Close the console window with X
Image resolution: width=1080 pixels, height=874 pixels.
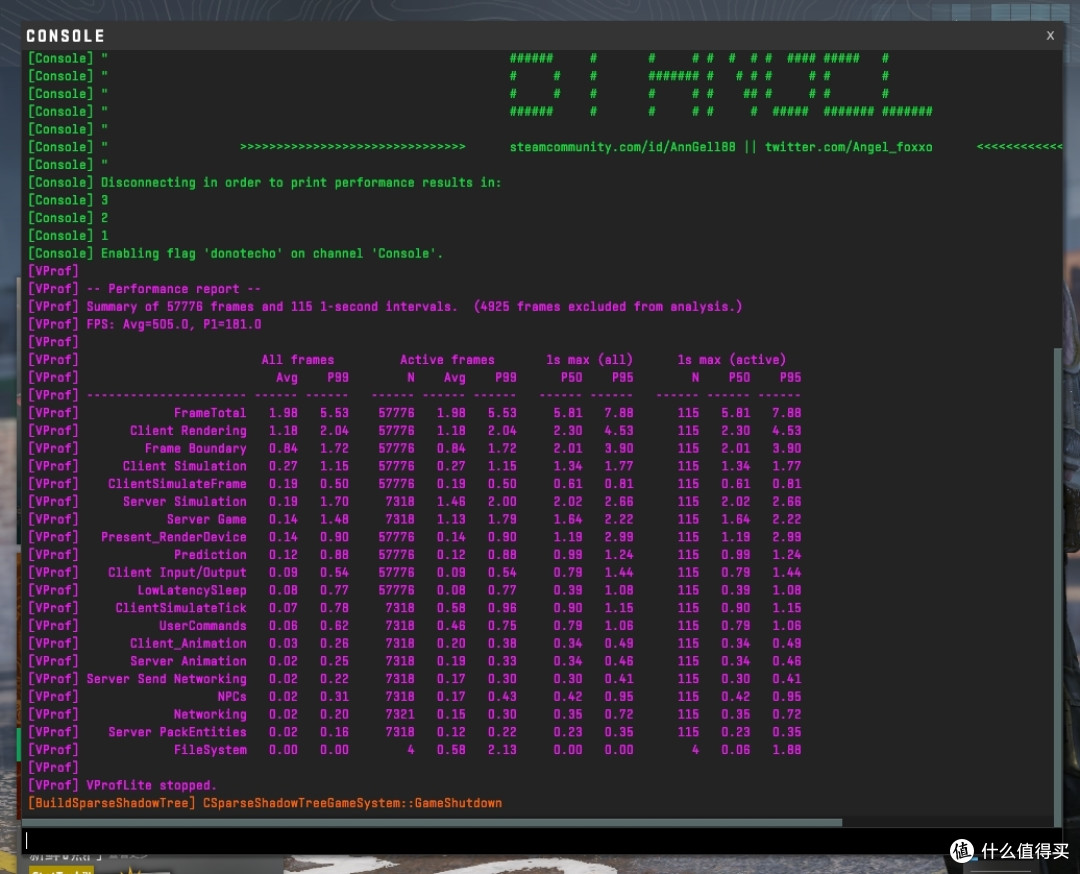[1050, 35]
